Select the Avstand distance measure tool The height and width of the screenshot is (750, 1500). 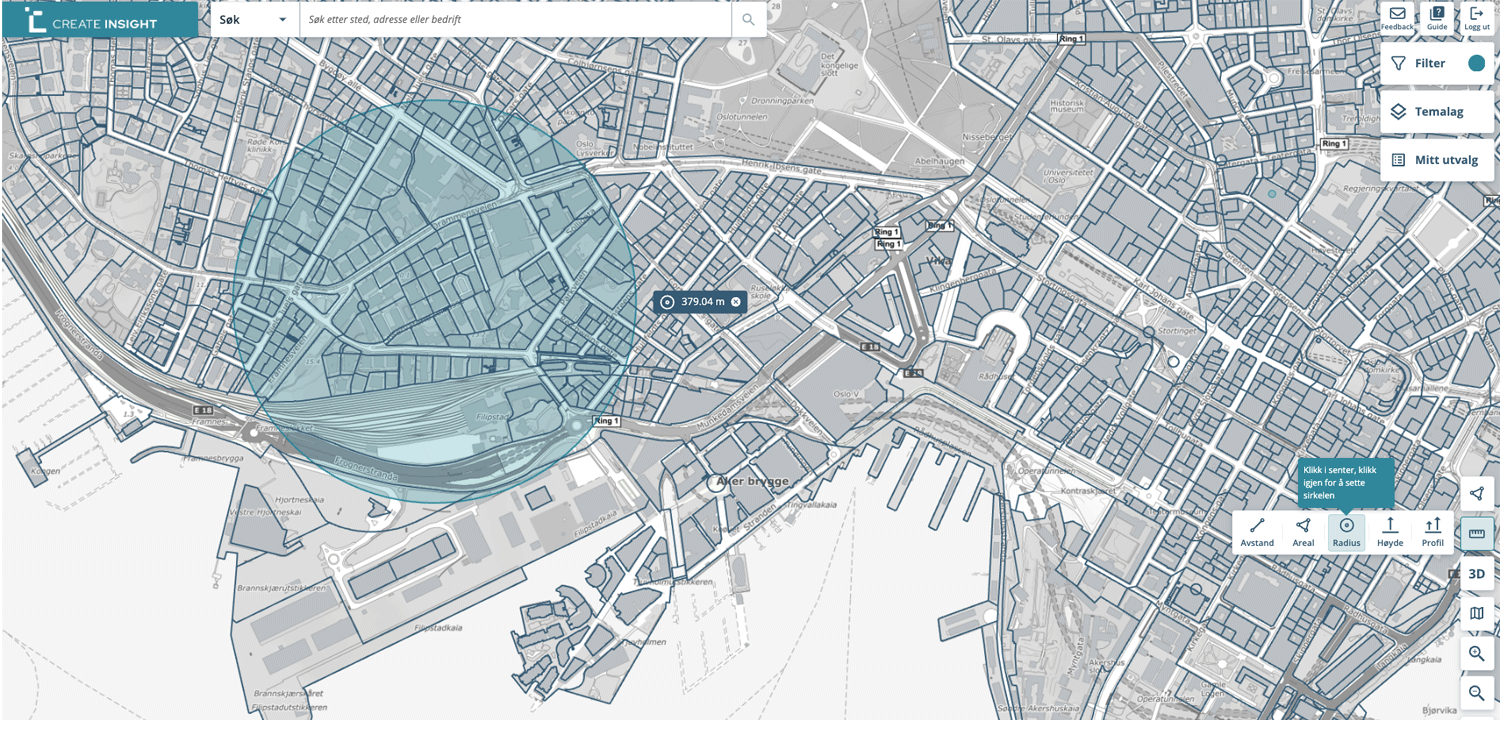(1257, 532)
